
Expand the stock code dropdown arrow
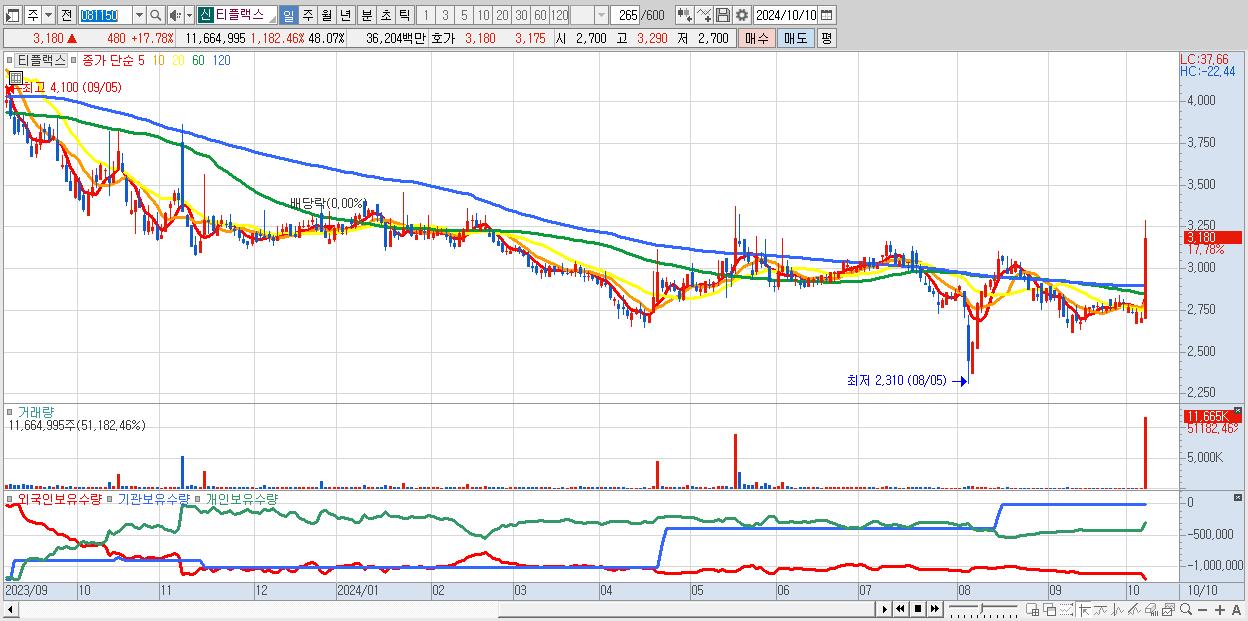coord(140,15)
